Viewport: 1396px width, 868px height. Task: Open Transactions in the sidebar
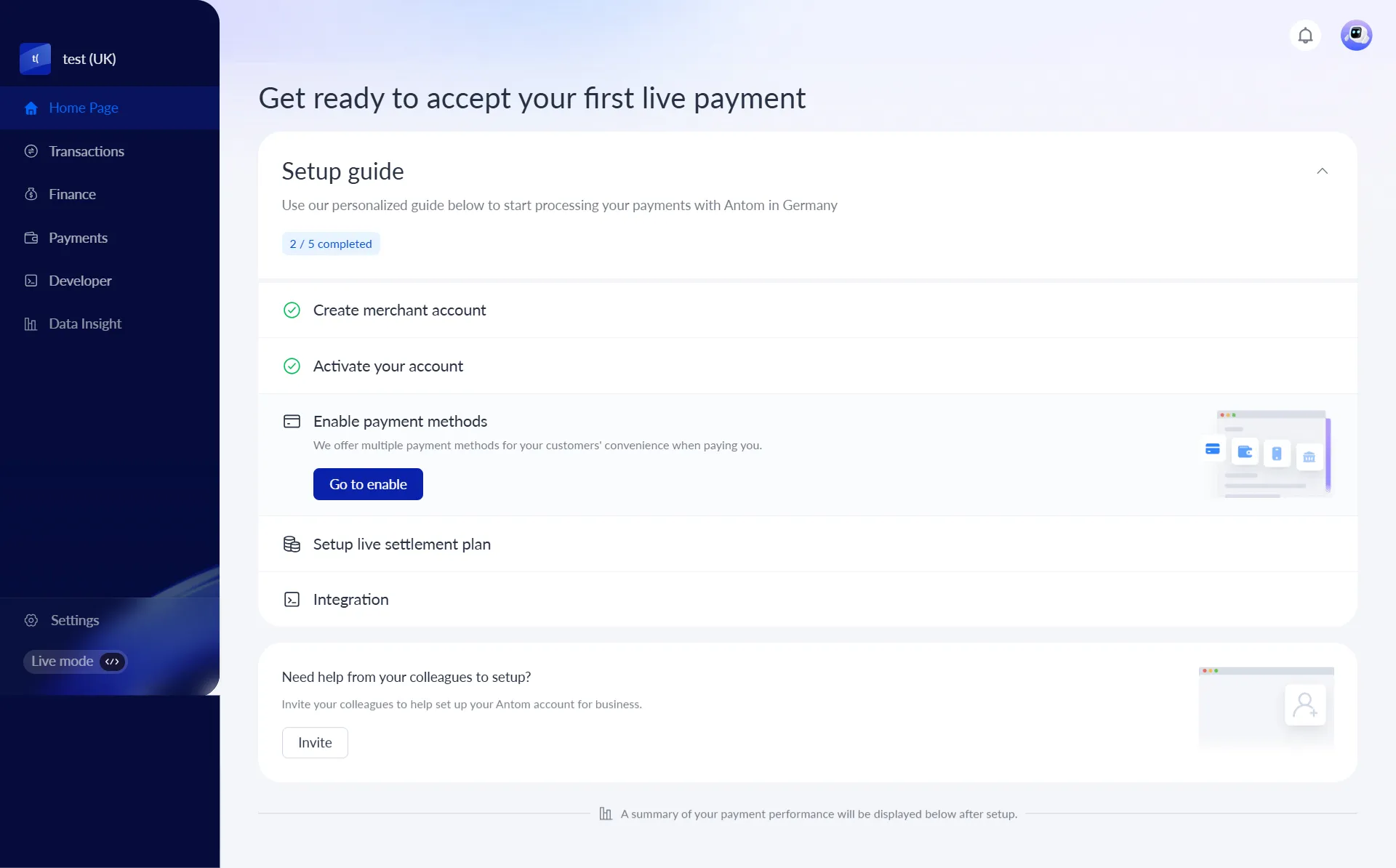click(x=86, y=151)
